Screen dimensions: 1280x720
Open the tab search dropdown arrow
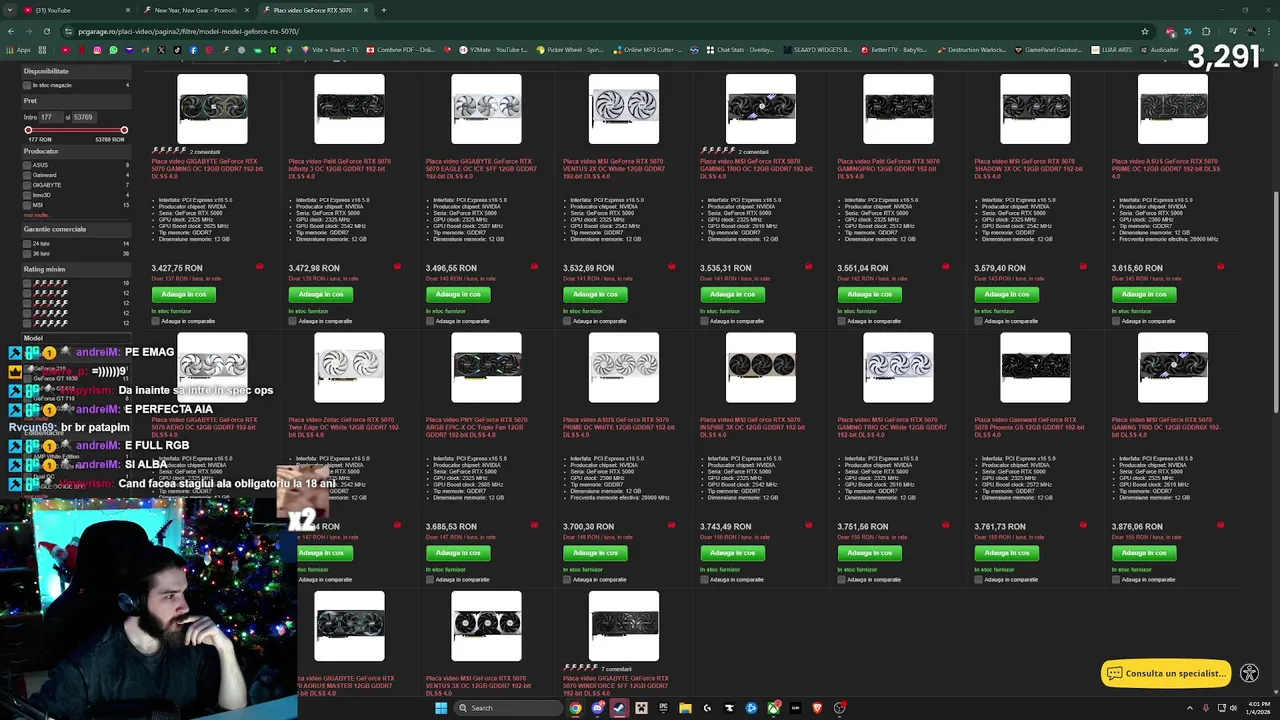[x=12, y=10]
